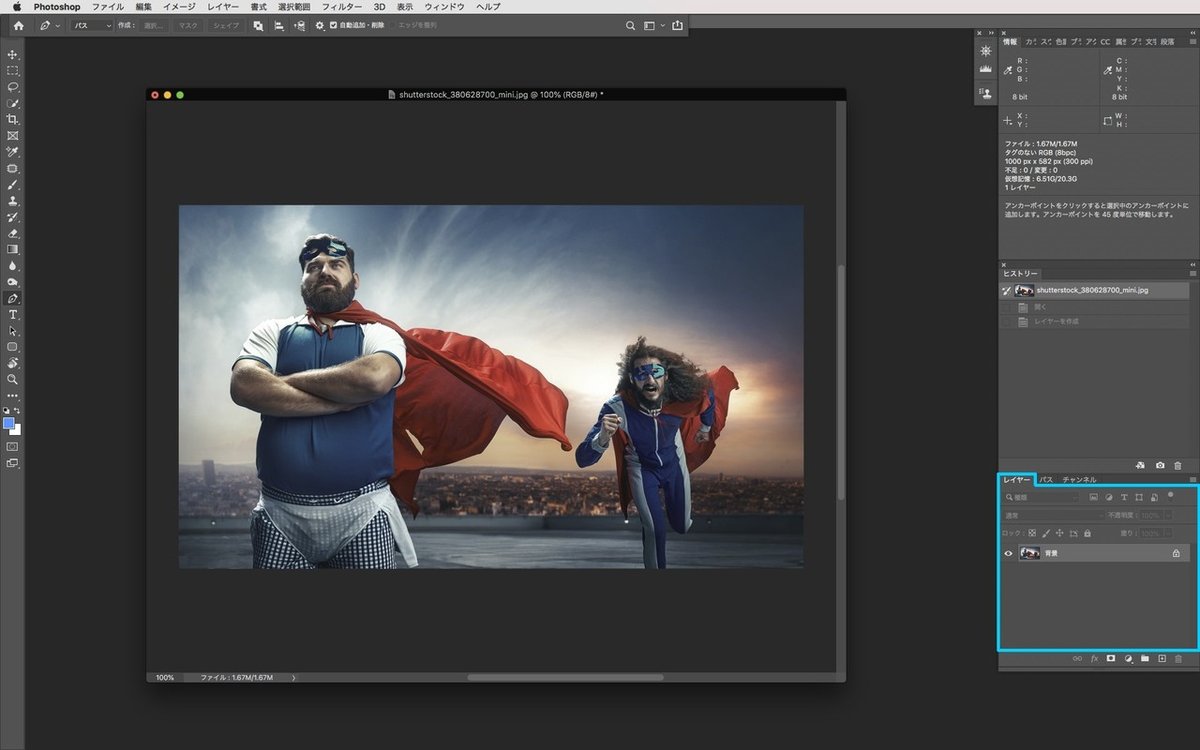This screenshot has width=1200, height=750.
Task: Select the Brush tool
Action: [x=13, y=184]
